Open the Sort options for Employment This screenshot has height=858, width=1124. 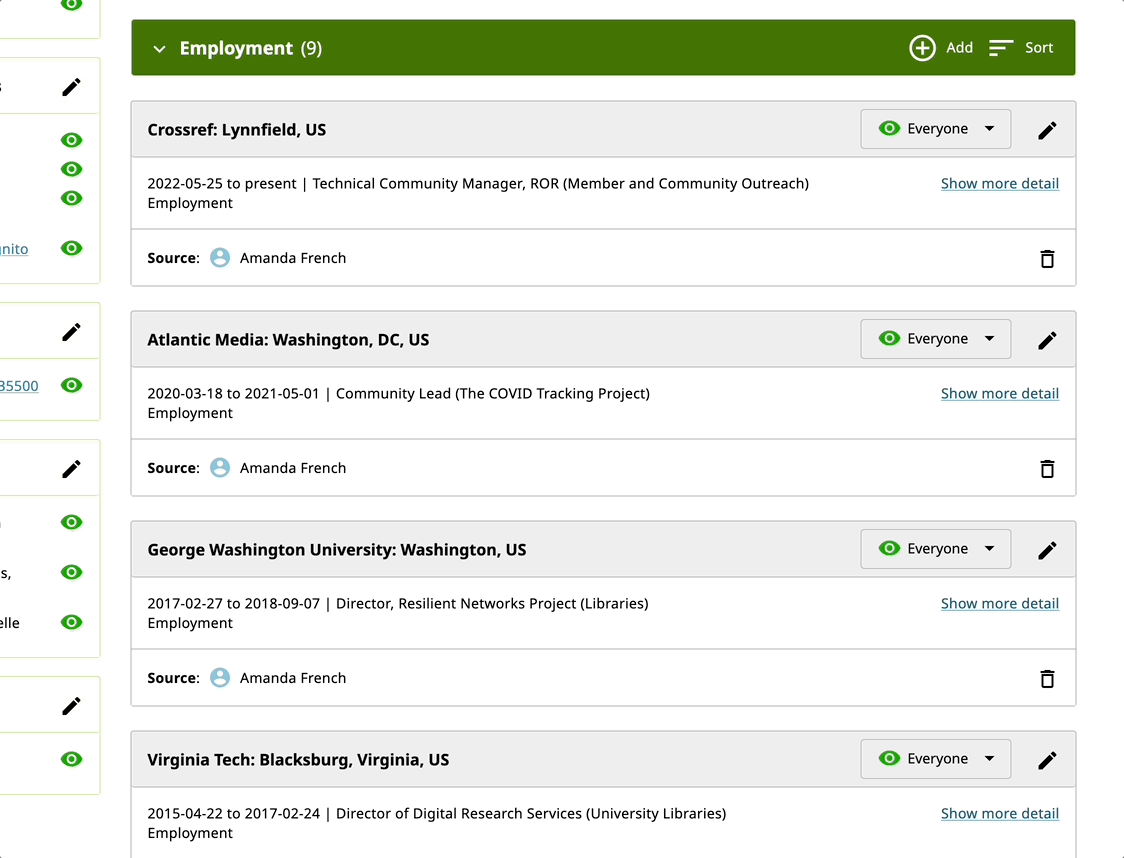pyautogui.click(x=1021, y=48)
